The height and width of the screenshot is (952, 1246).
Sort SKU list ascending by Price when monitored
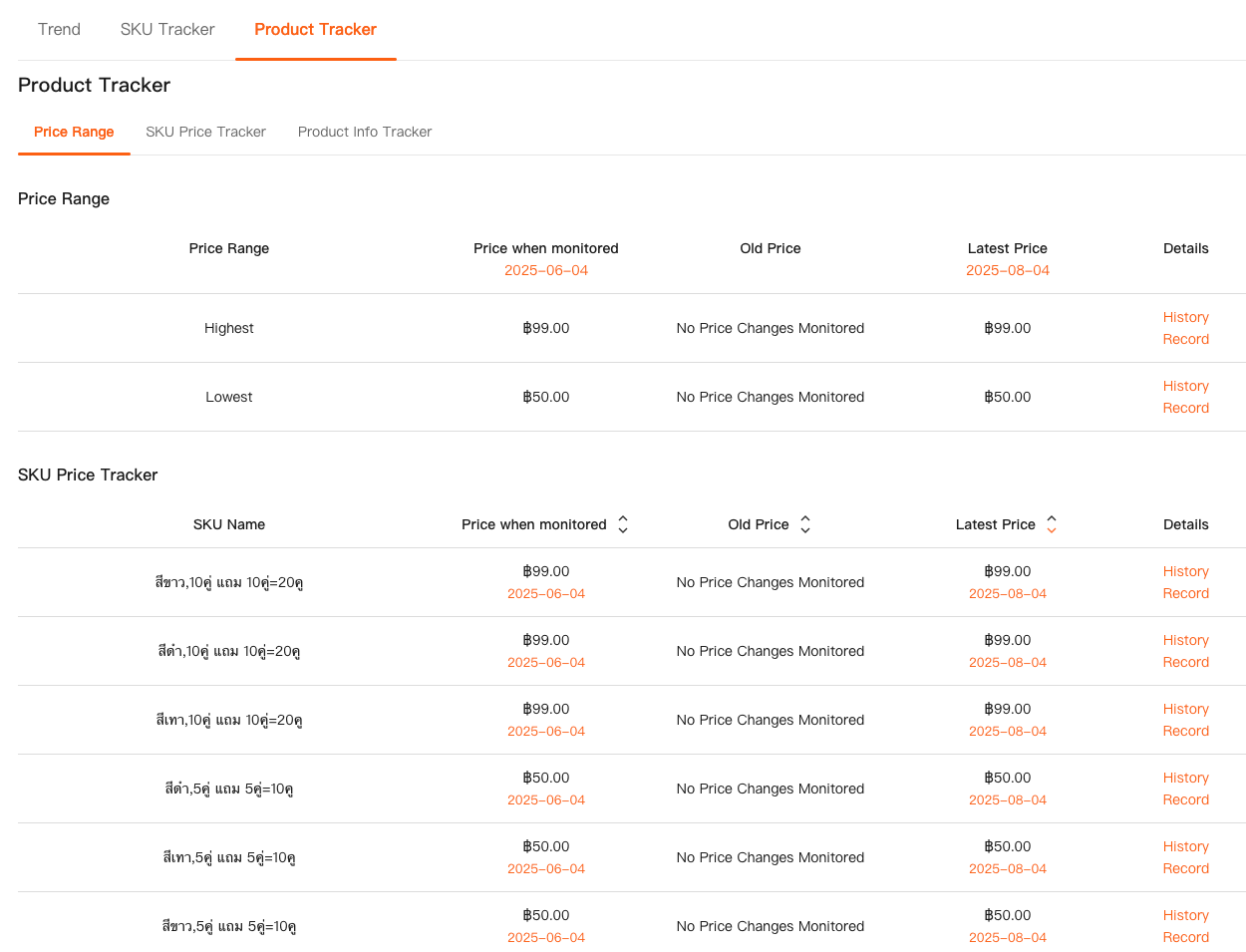[622, 518]
